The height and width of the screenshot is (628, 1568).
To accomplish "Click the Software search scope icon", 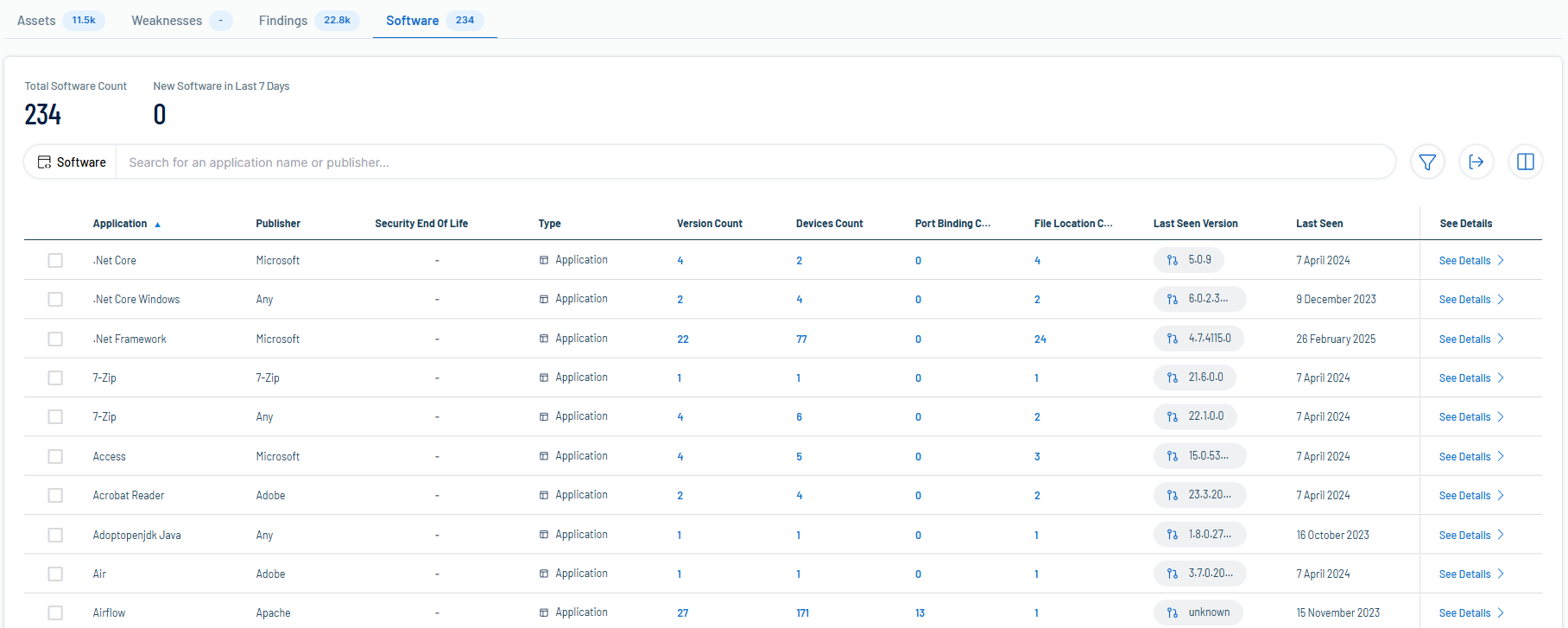I will pyautogui.click(x=44, y=162).
